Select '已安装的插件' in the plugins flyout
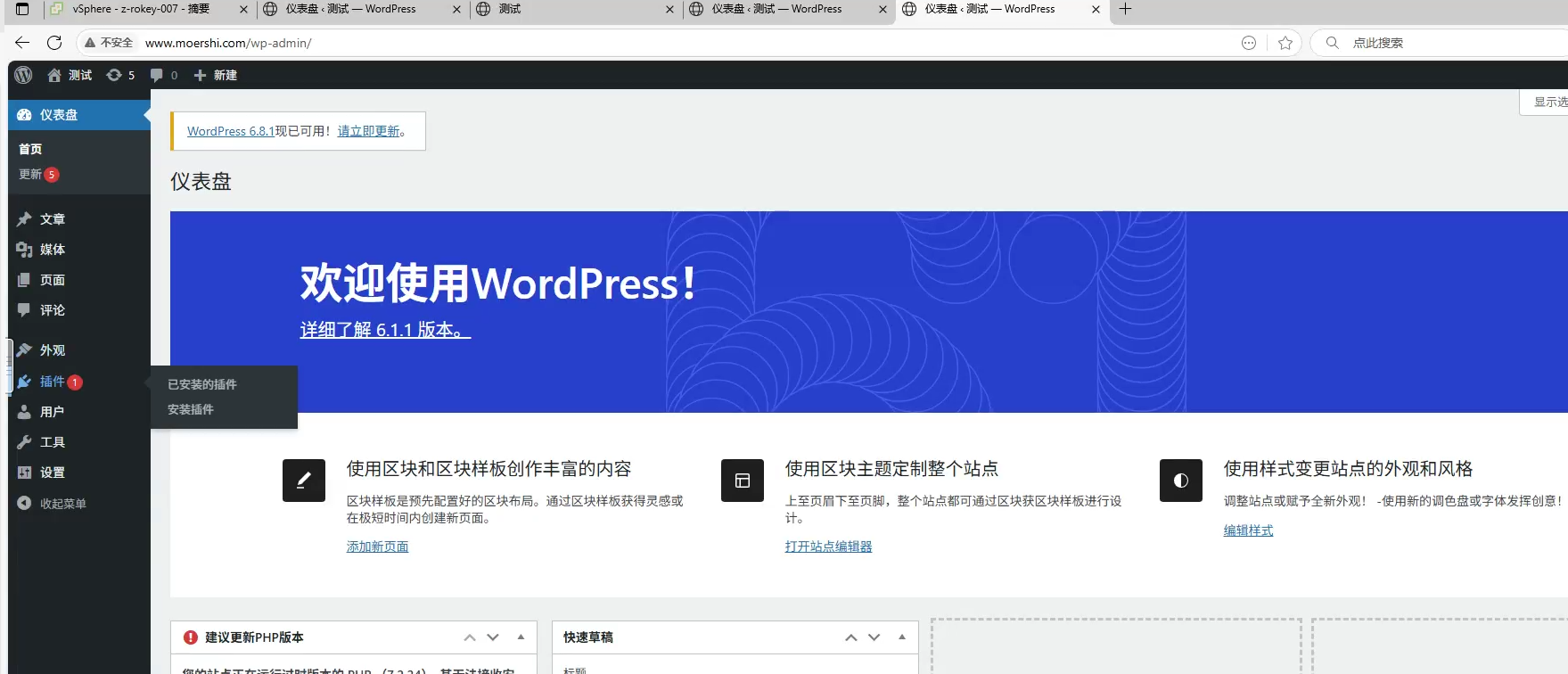The width and height of the screenshot is (1568, 674). click(x=202, y=384)
